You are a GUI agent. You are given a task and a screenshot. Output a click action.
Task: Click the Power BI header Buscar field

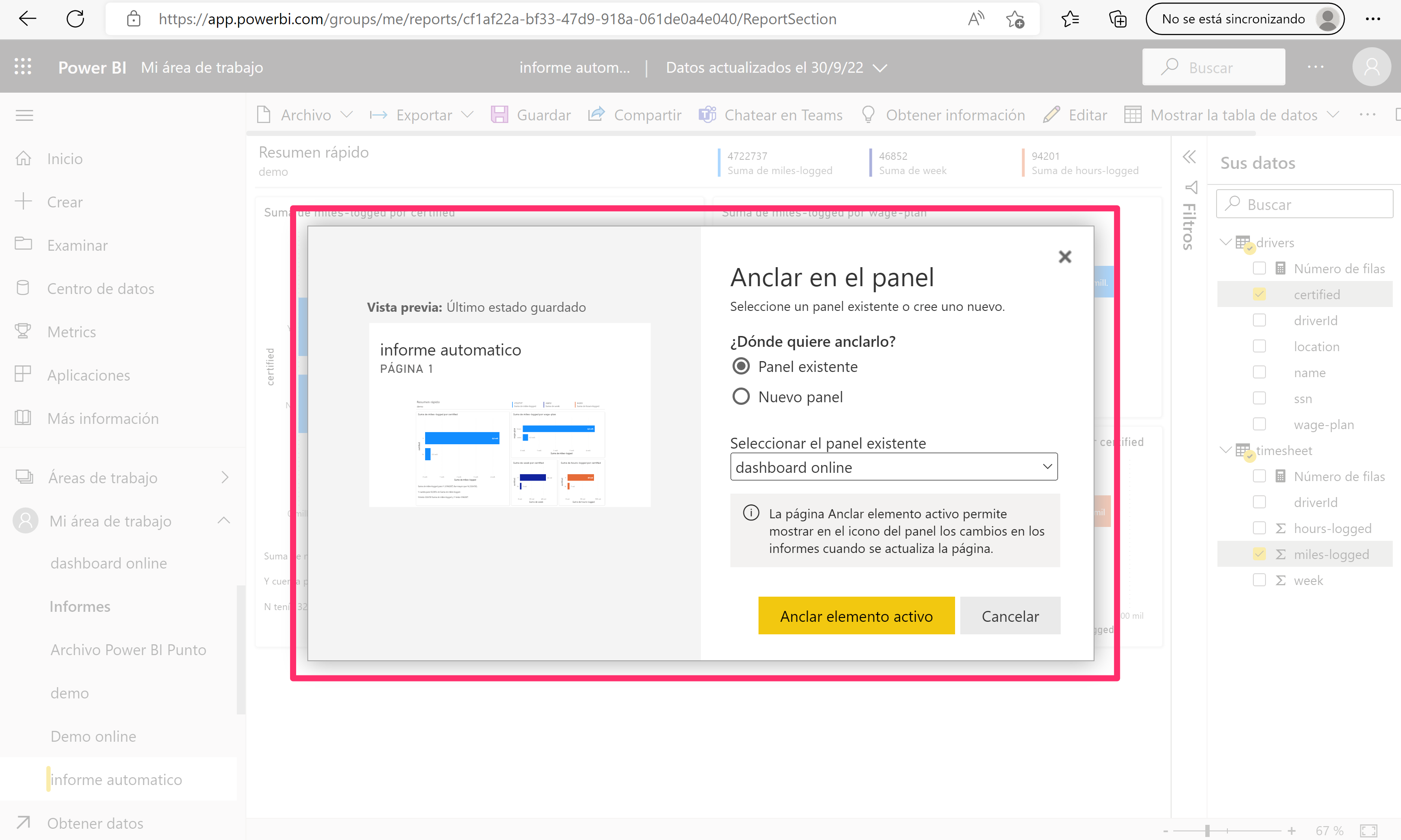pyautogui.click(x=1214, y=67)
